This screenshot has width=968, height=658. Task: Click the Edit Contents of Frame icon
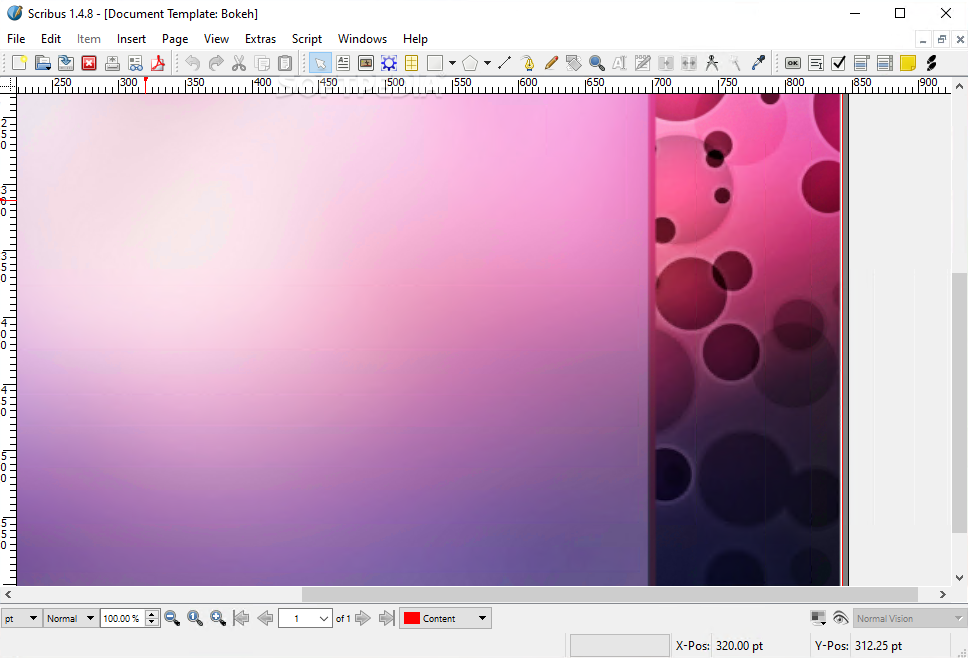point(619,63)
